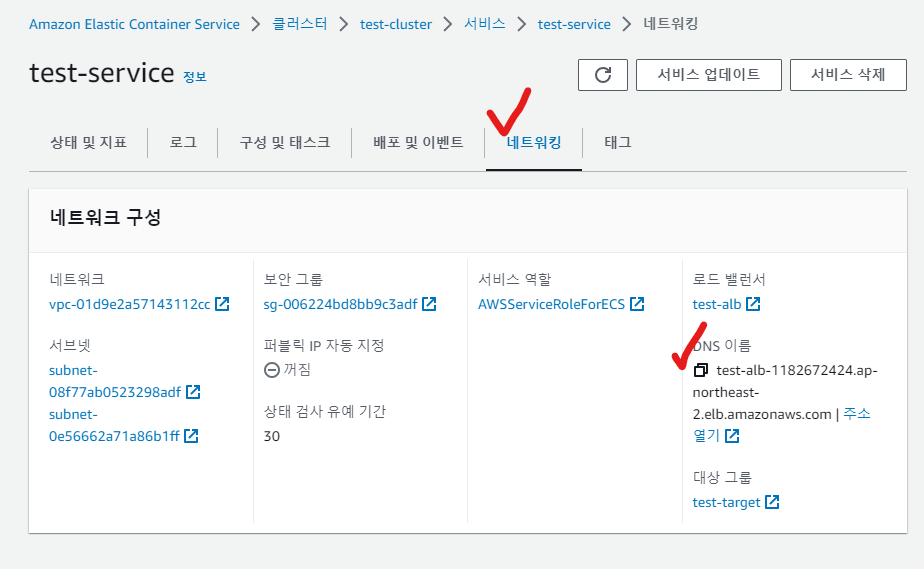Click the 서비스 삭제 button

848,75
